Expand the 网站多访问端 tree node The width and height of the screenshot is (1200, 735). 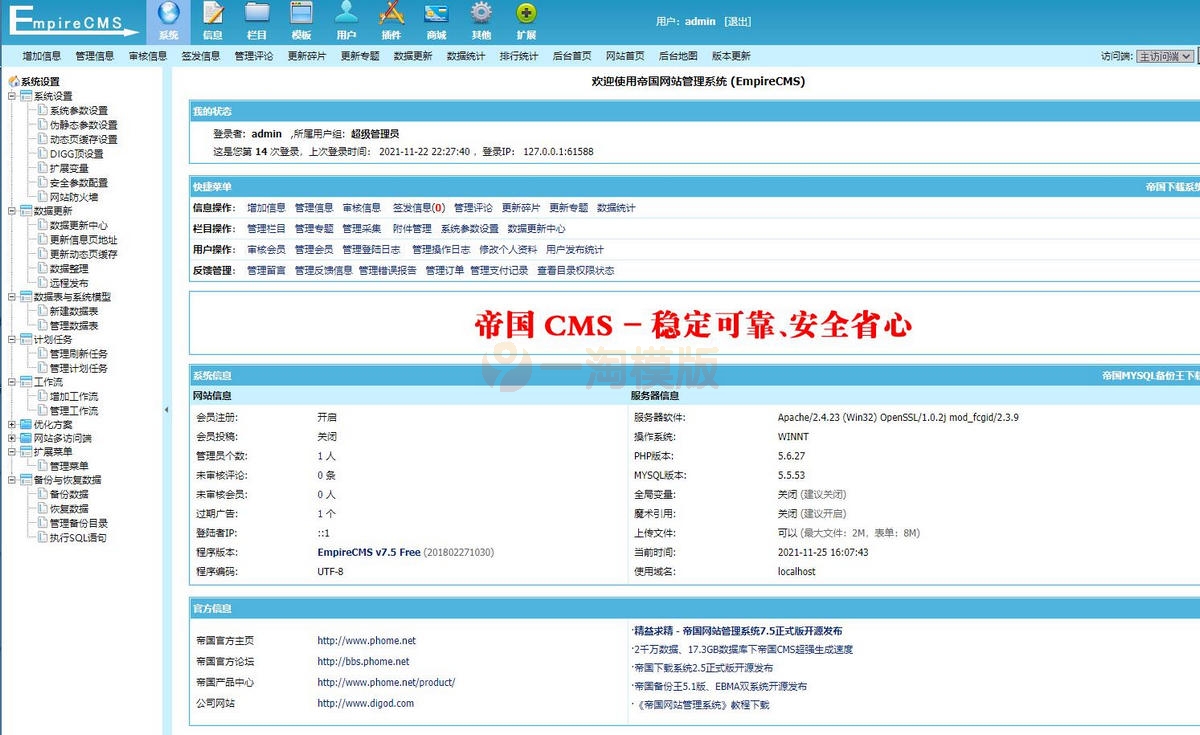click(12, 438)
